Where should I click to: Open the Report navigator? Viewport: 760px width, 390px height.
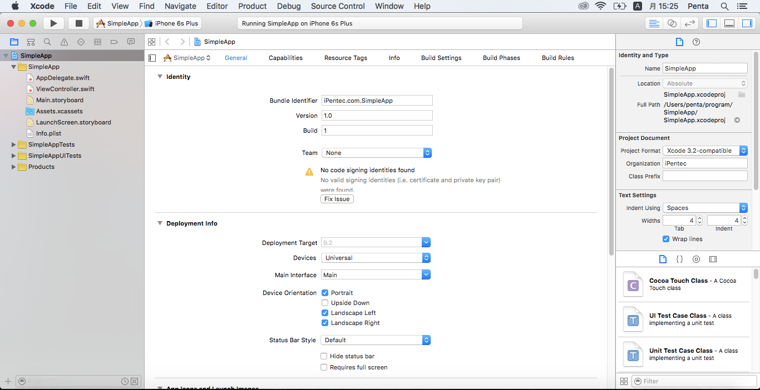[131, 42]
